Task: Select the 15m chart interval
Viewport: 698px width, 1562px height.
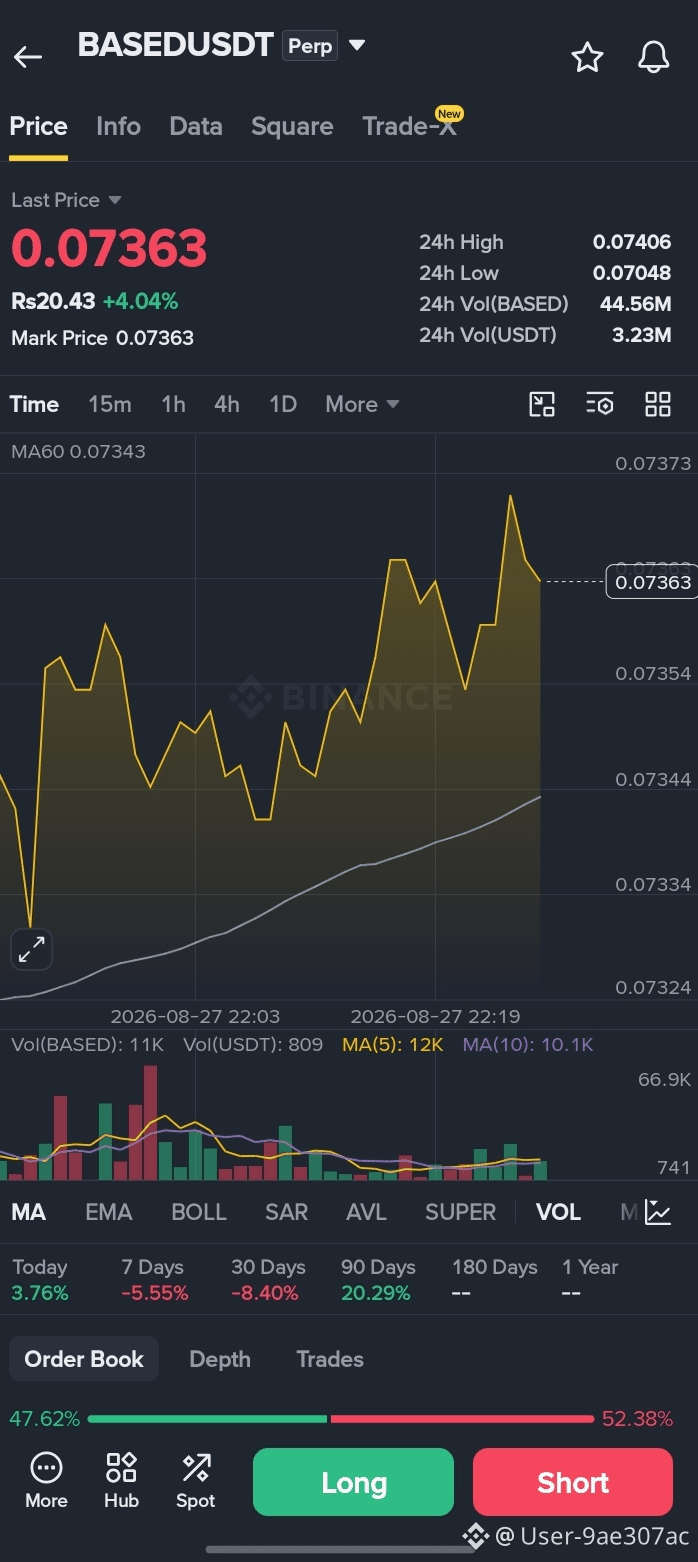Action: click(110, 404)
